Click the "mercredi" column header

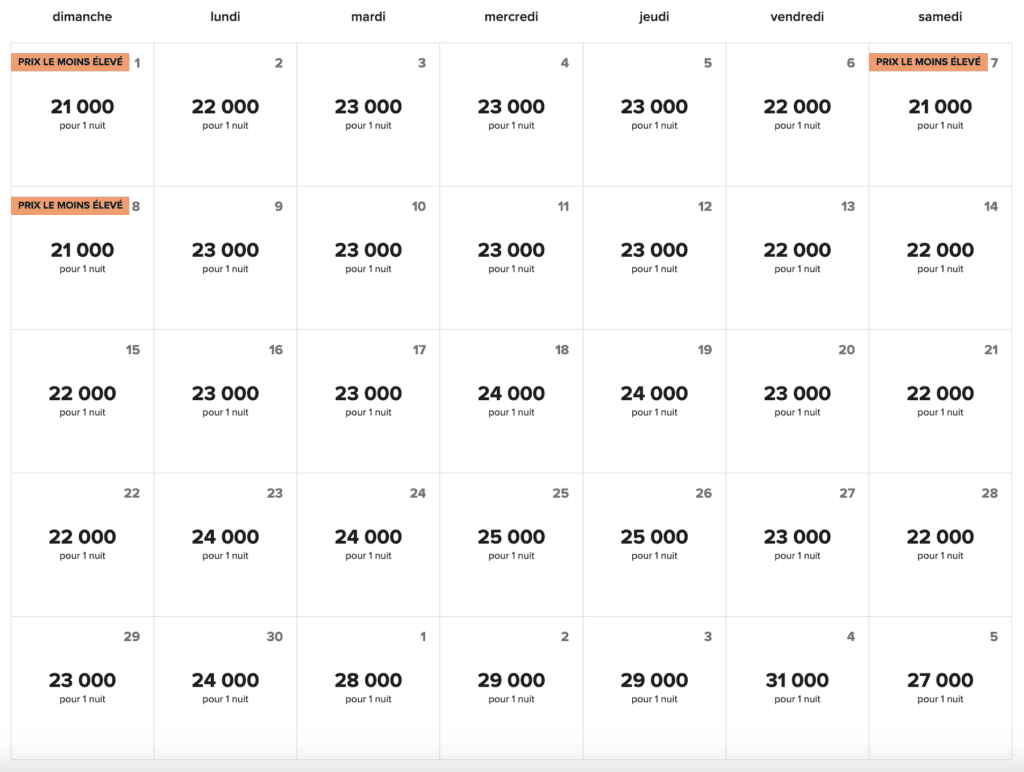click(511, 17)
